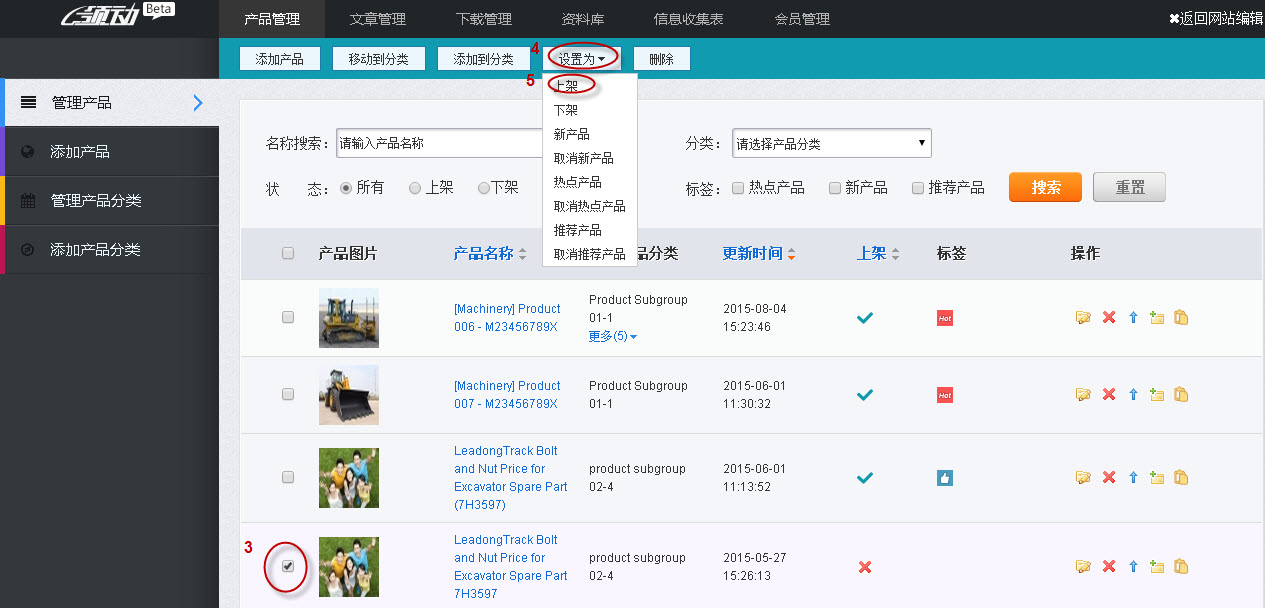Click the add-to-folder icon for product 7H3597
This screenshot has height=608, width=1265.
tap(1157, 567)
